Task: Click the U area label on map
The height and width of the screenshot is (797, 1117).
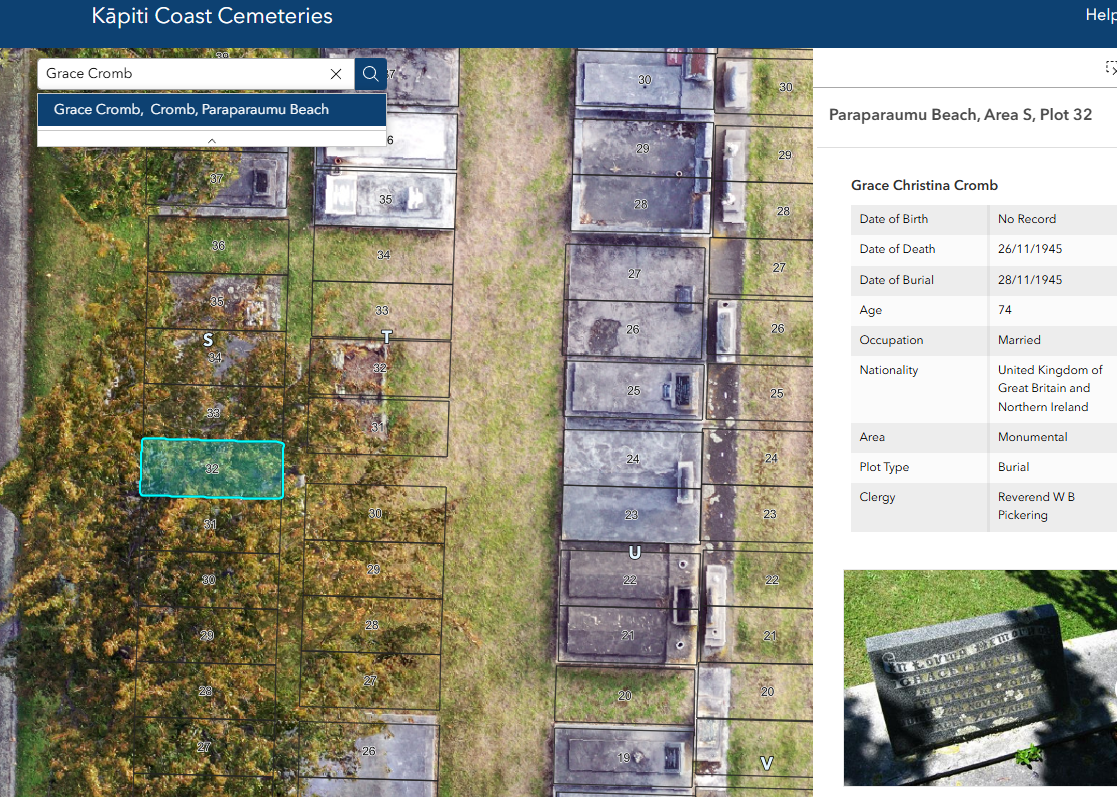Action: click(x=634, y=552)
